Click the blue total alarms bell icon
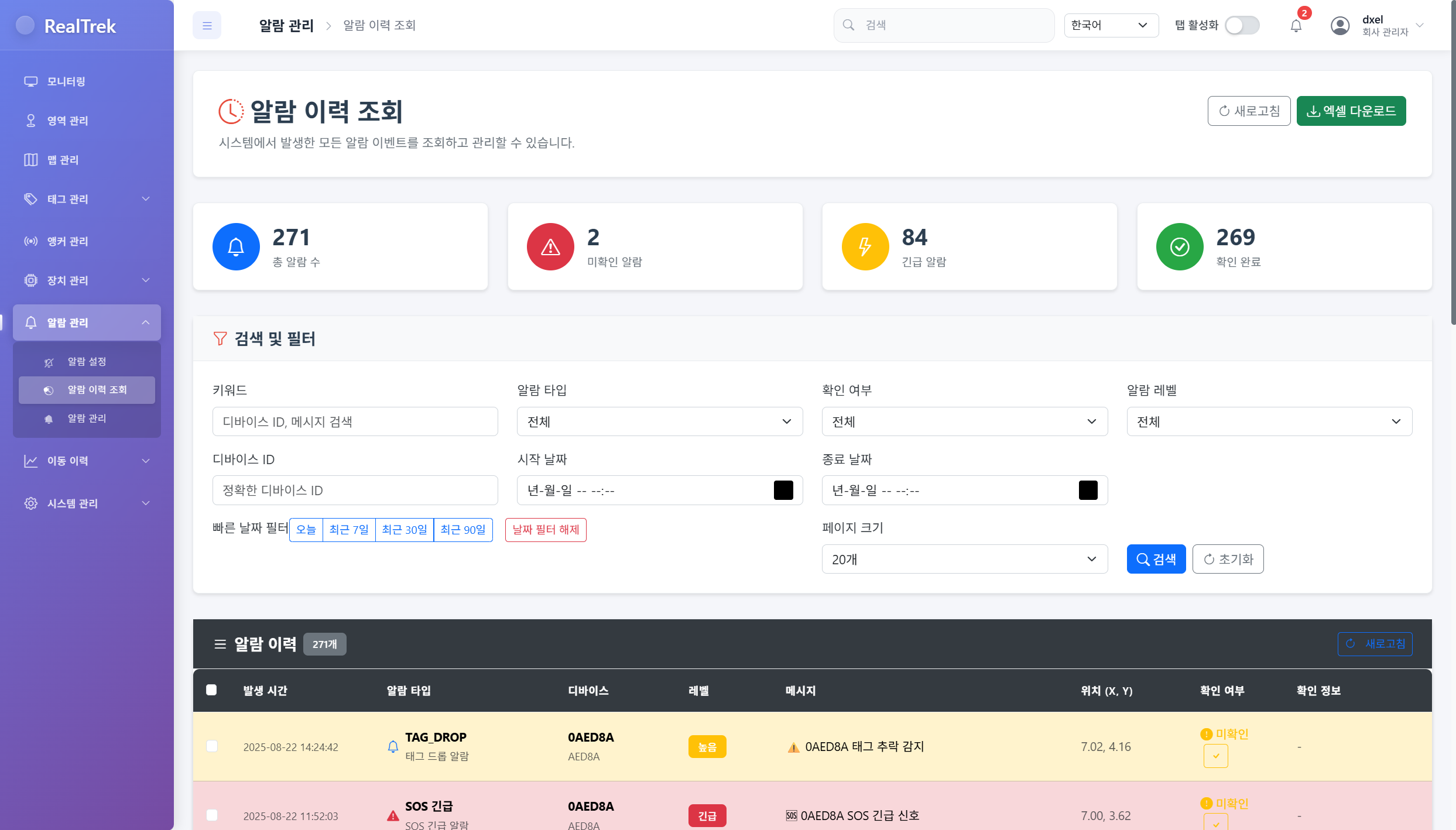Image resolution: width=1456 pixels, height=830 pixels. pos(236,246)
